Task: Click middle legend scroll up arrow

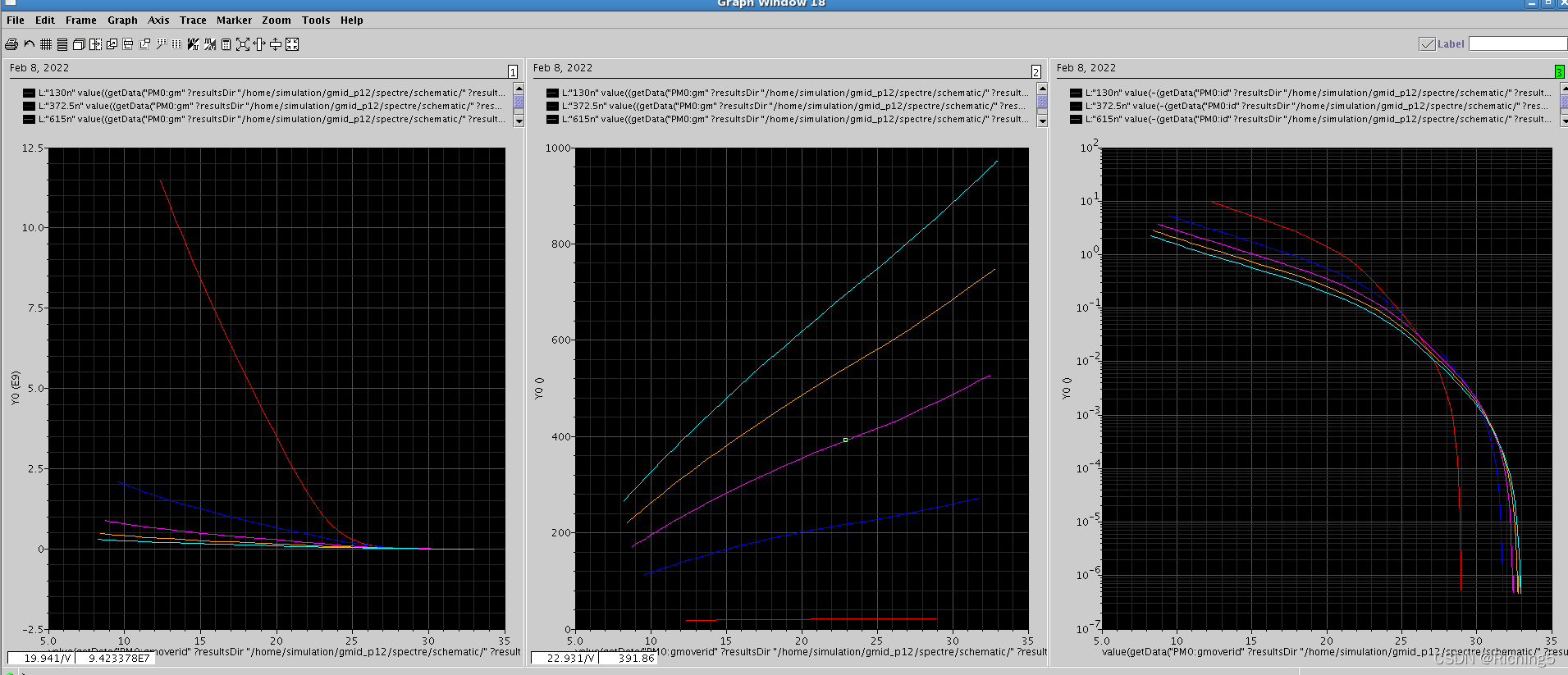Action: (x=1042, y=89)
